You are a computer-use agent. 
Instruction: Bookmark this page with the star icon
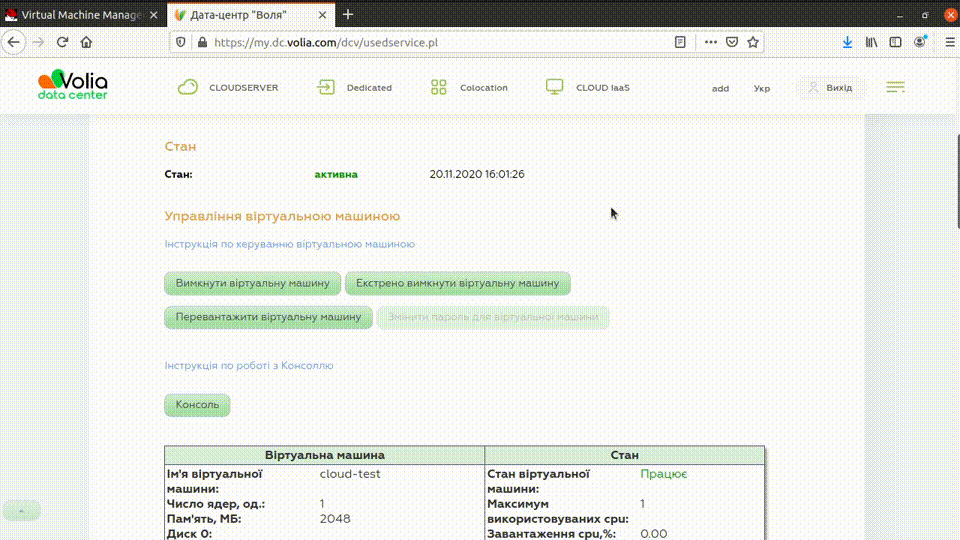click(753, 43)
